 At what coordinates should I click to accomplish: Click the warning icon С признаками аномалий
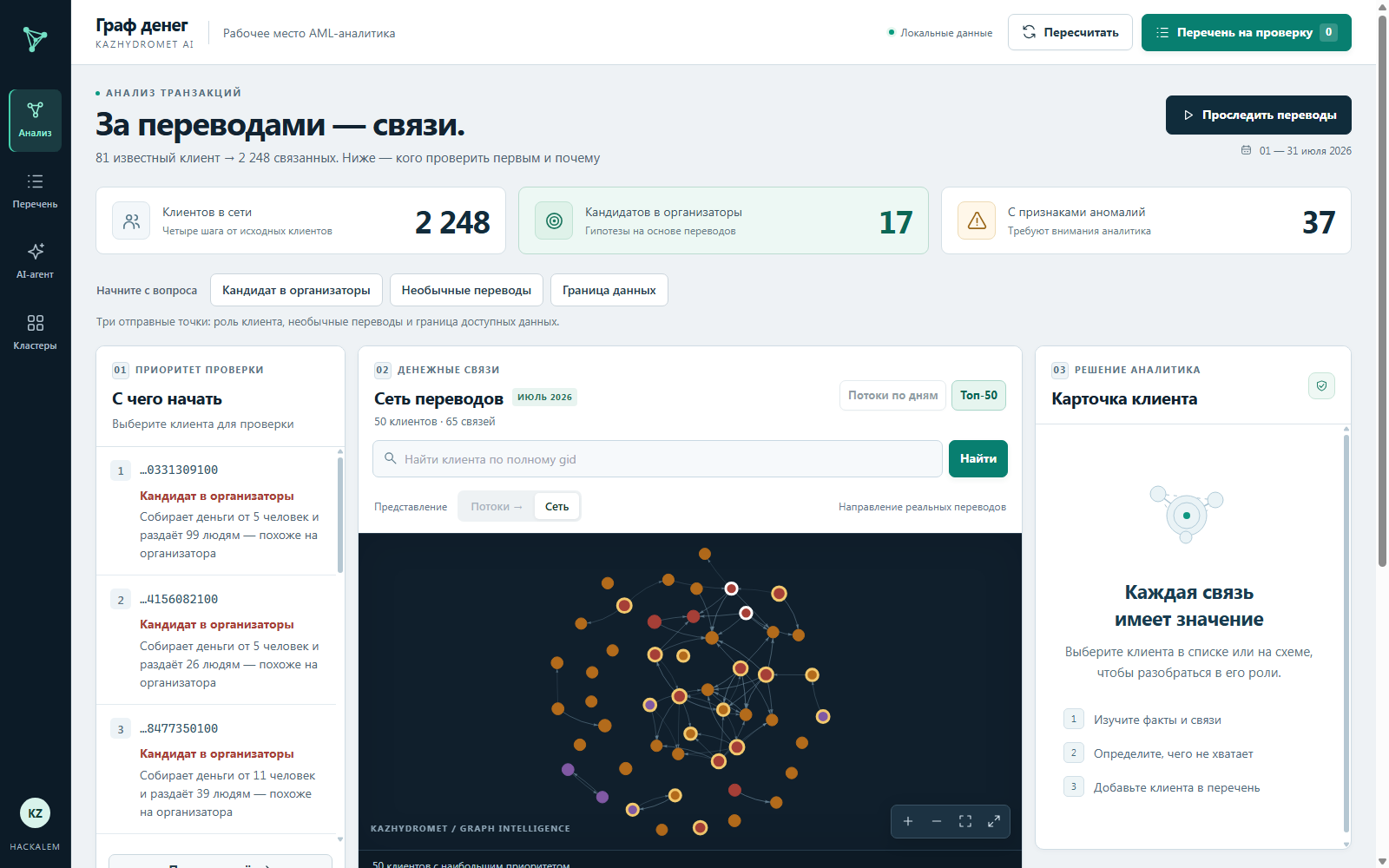tap(977, 220)
